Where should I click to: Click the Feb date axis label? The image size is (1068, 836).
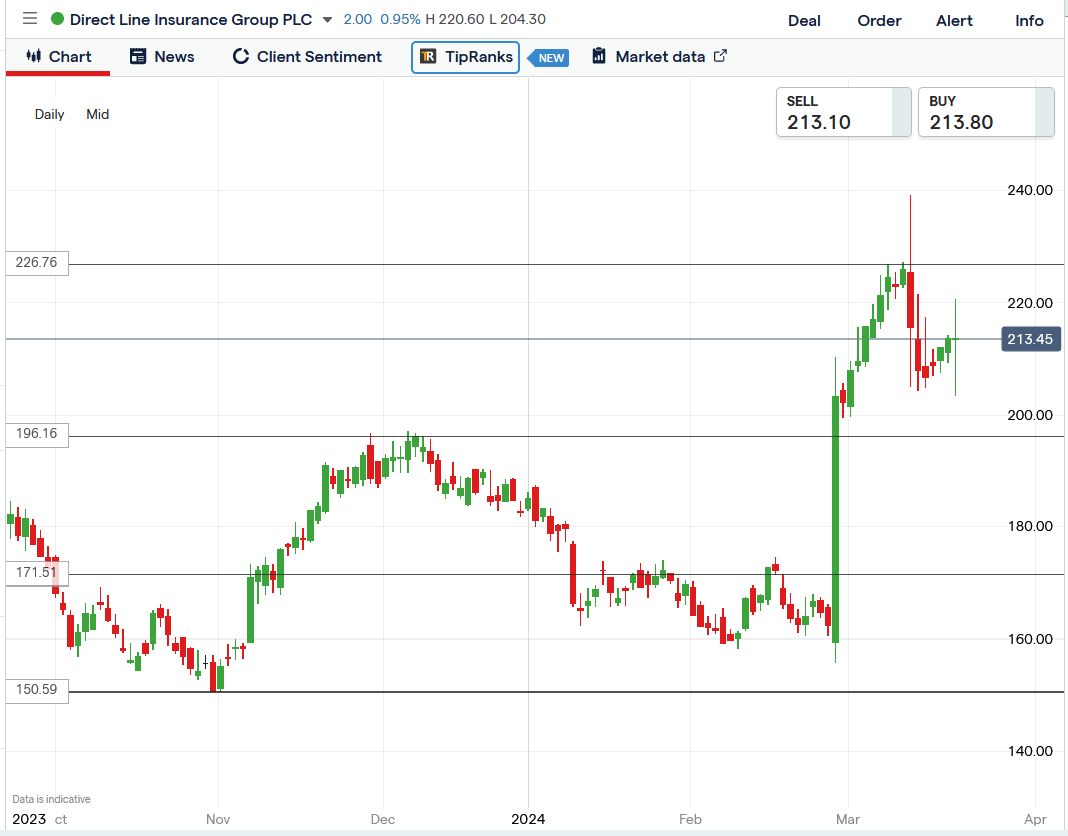coord(690,819)
